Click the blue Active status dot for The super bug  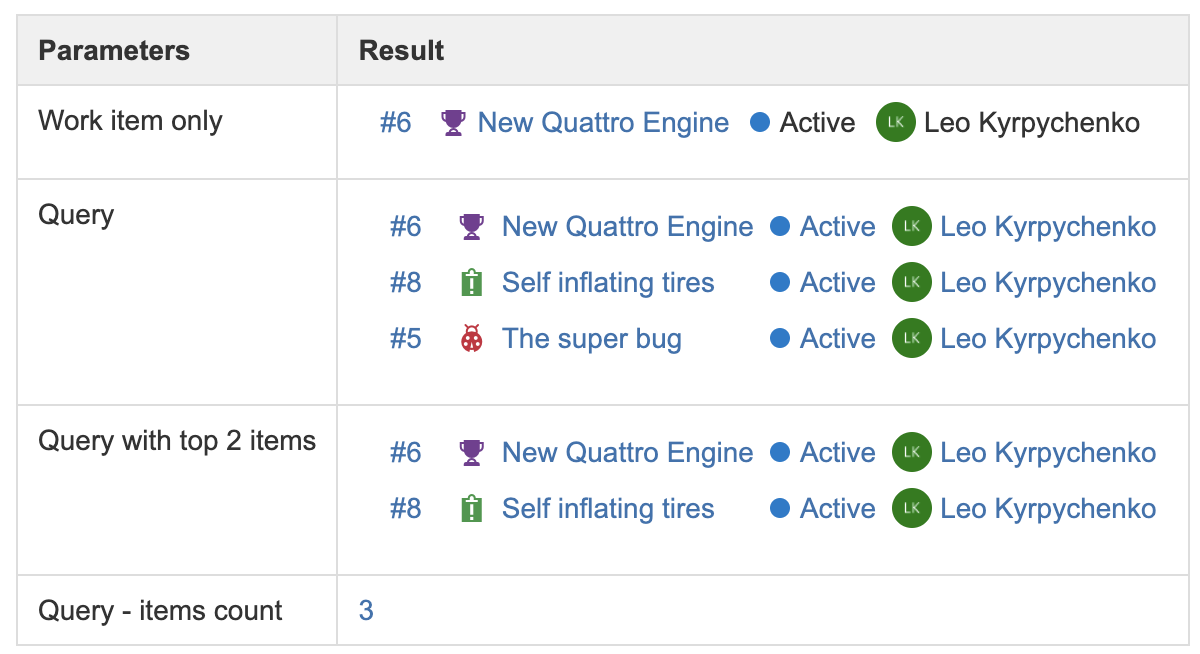[779, 338]
